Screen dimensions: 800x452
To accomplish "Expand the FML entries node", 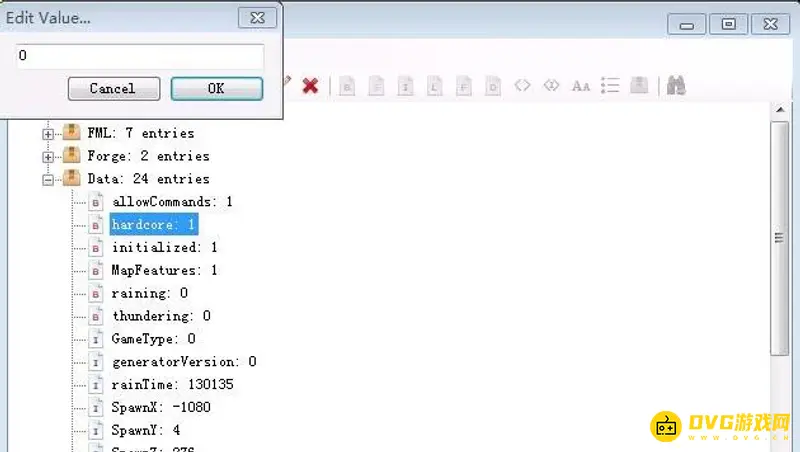I will click(x=47, y=133).
